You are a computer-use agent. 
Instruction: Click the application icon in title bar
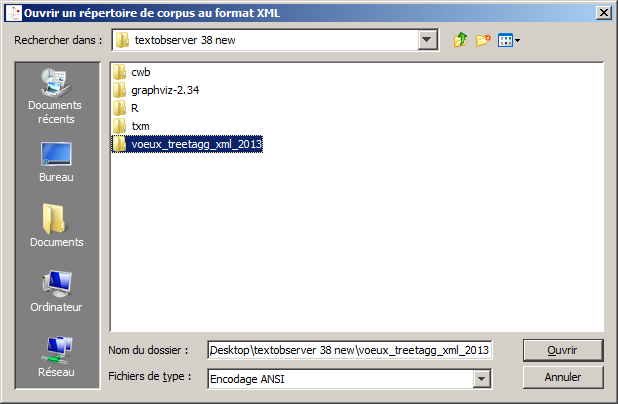pyautogui.click(x=14, y=13)
